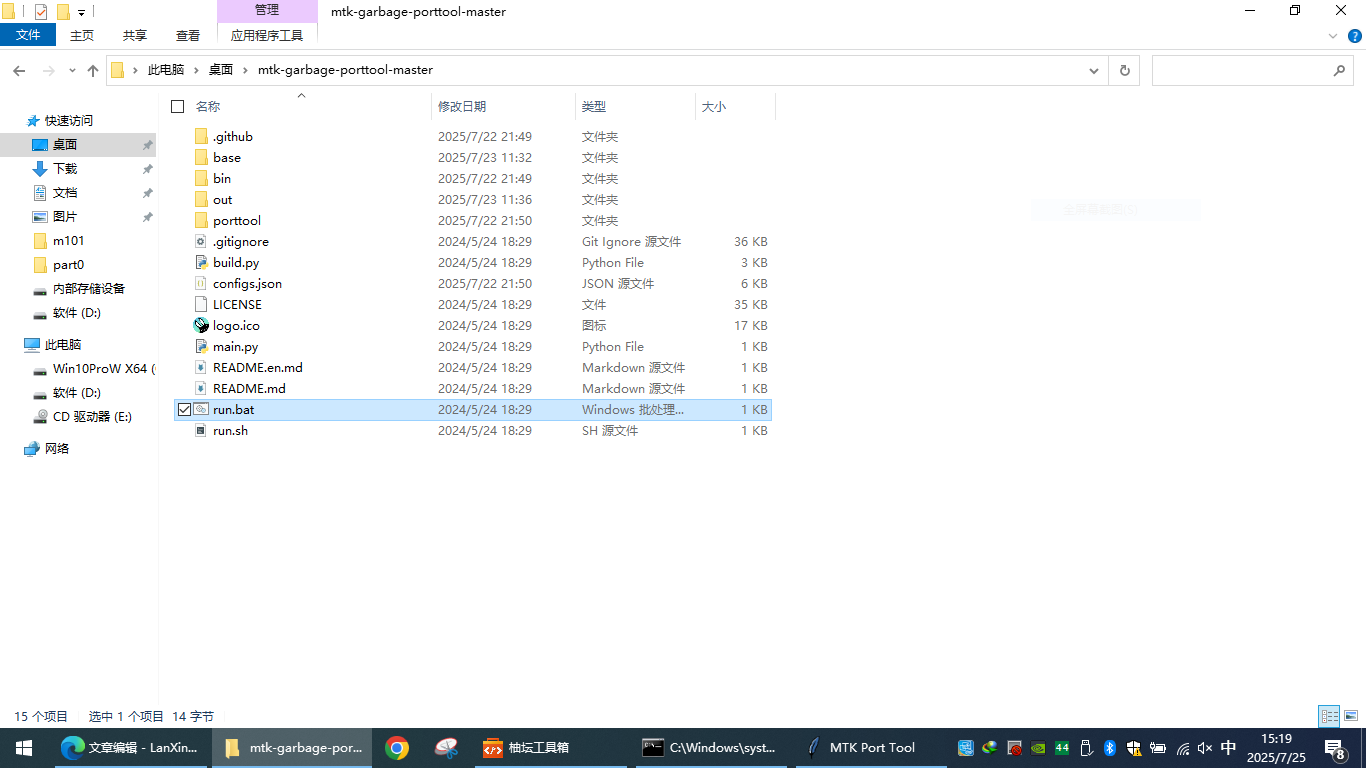
Task: Click the logo.ico file icon
Action: click(x=201, y=326)
